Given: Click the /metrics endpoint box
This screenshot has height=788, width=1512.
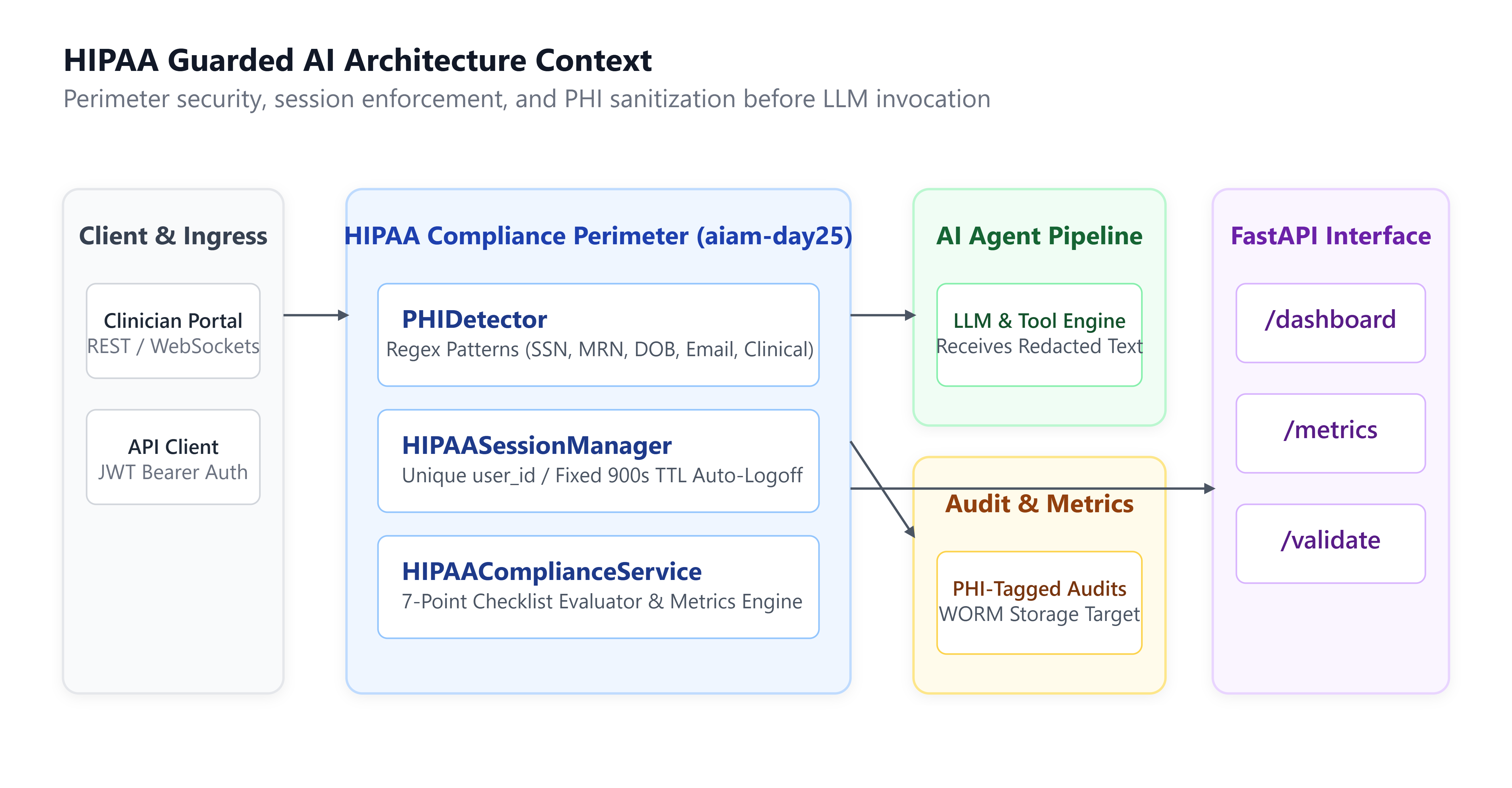Looking at the screenshot, I should point(1331,433).
